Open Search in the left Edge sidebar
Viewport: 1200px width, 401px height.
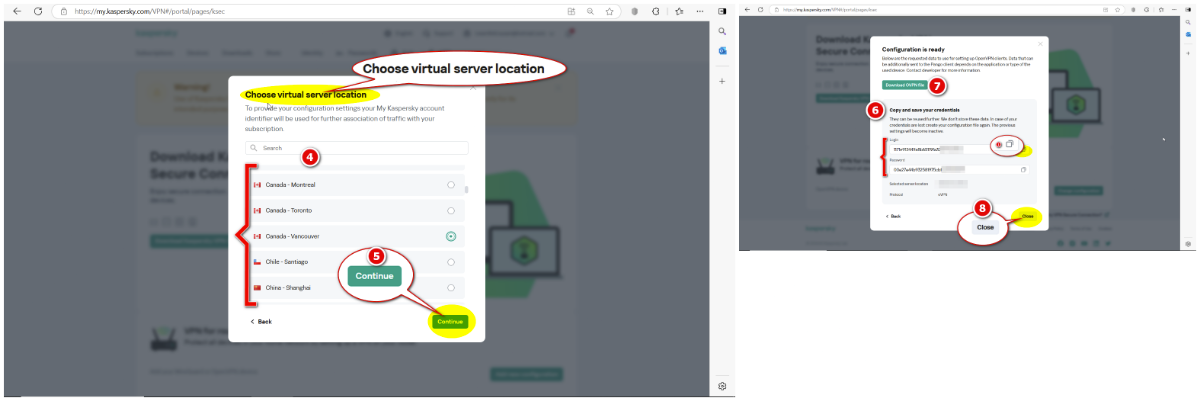722,32
